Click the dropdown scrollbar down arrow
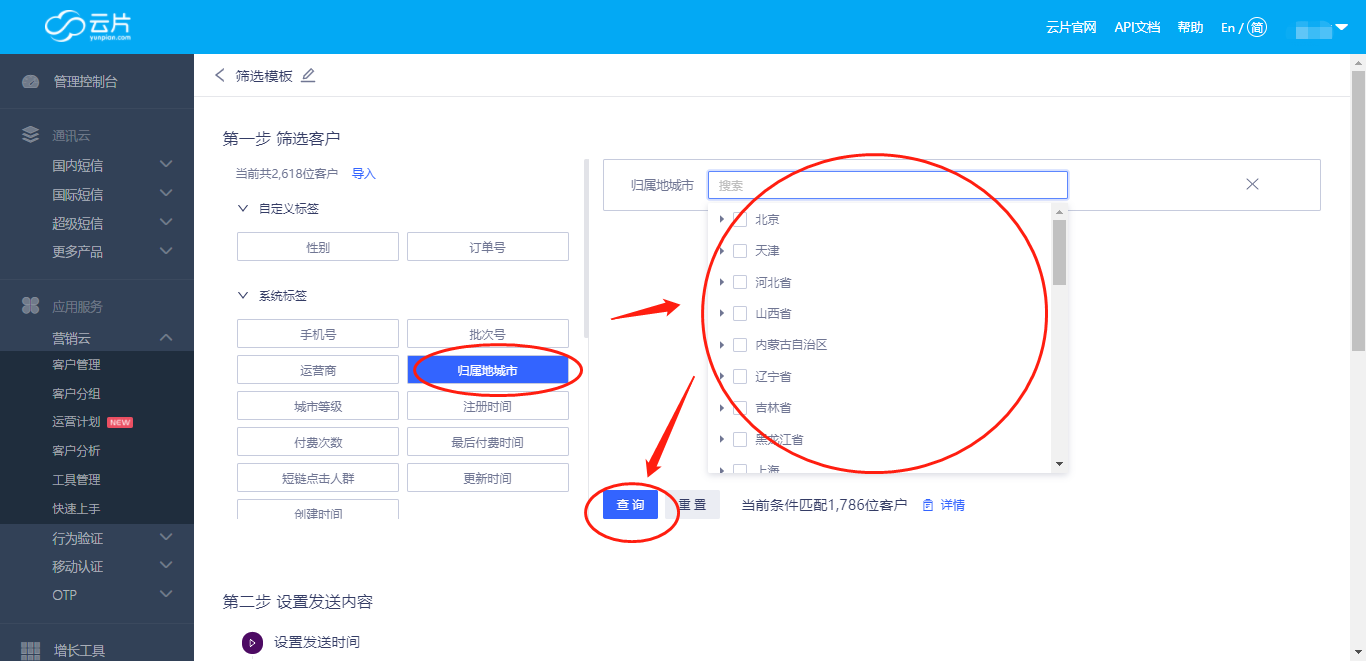1366x661 pixels. click(1059, 464)
